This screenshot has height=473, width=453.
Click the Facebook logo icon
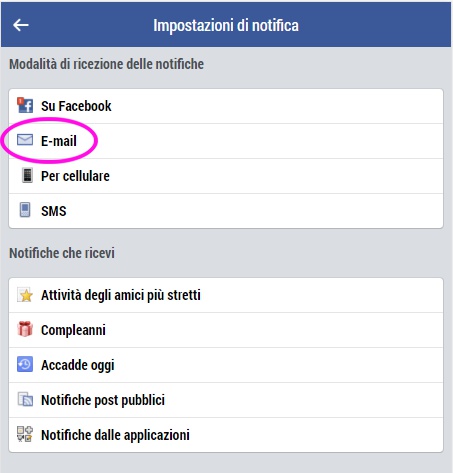click(x=25, y=105)
